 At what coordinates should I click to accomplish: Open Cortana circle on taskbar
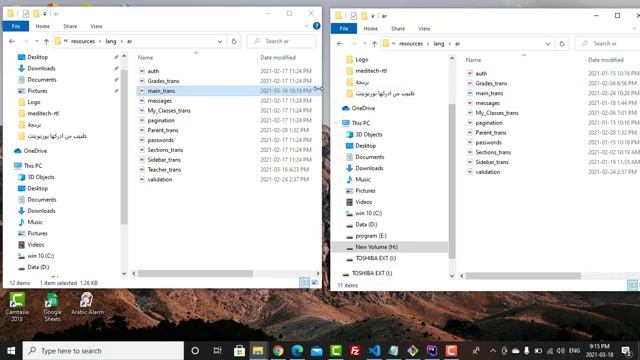[195, 351]
